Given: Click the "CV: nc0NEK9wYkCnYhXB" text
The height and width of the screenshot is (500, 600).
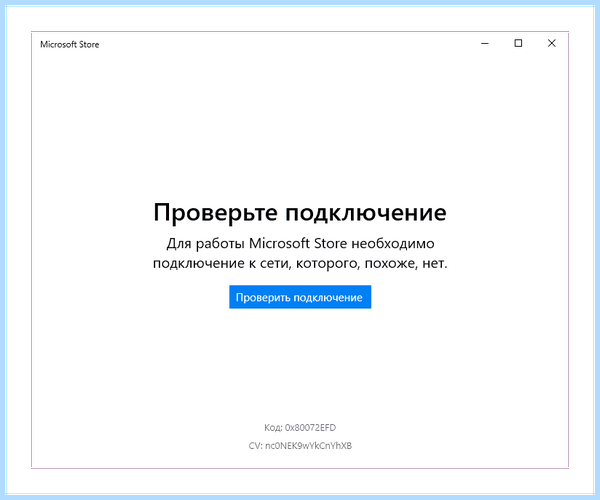Looking at the screenshot, I should pos(300,446).
